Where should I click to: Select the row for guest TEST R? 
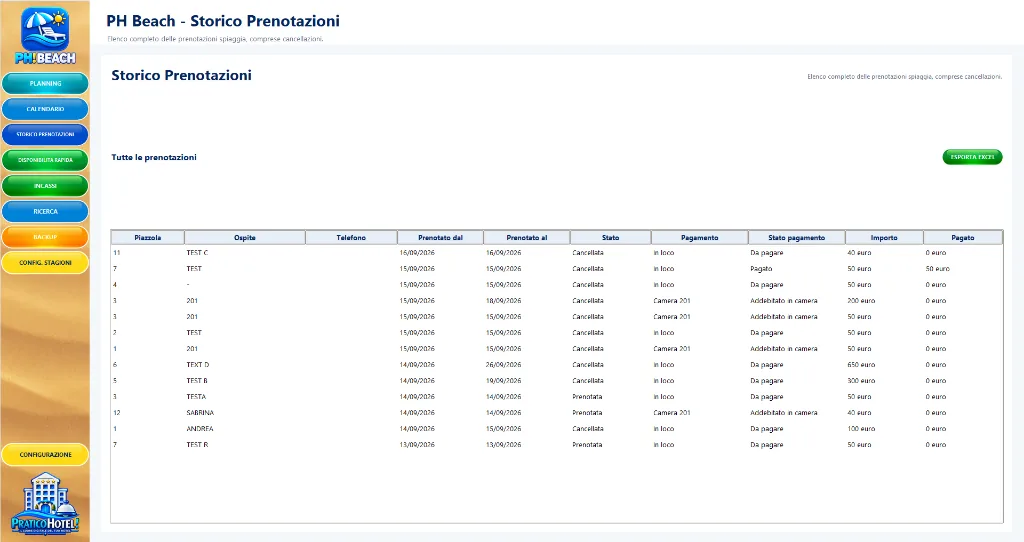pyautogui.click(x=556, y=445)
